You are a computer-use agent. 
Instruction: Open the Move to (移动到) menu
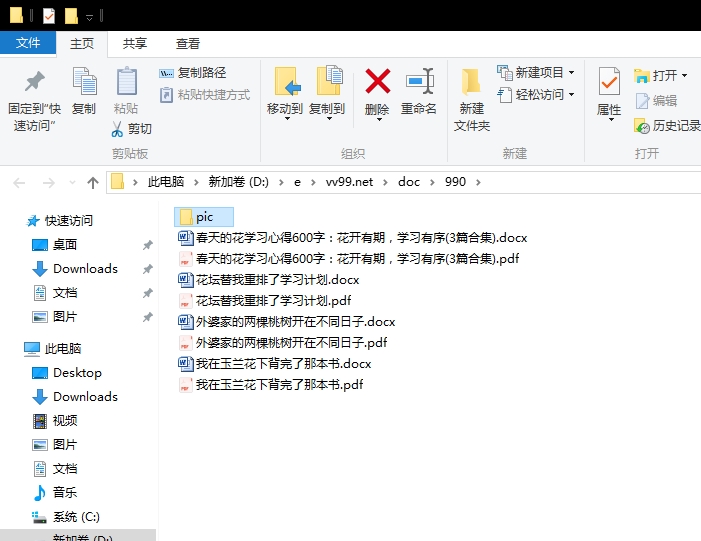coord(285,94)
